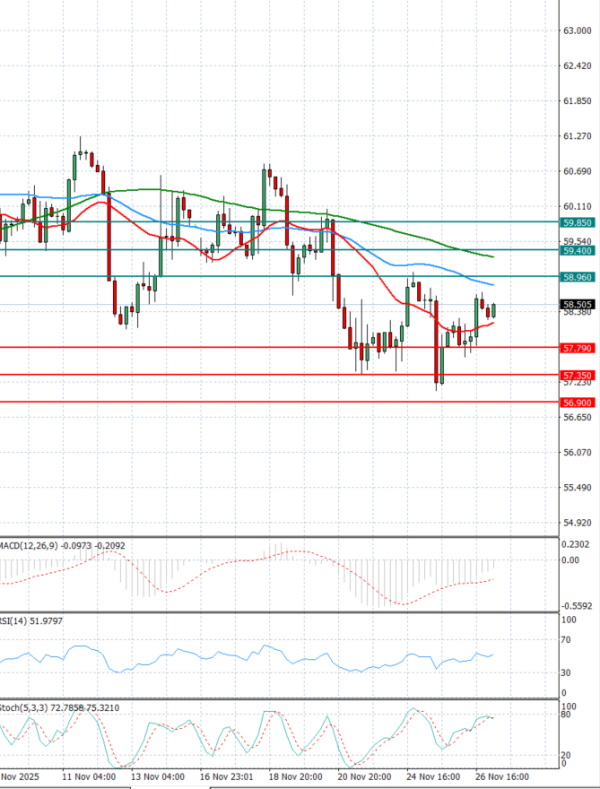Click the right end of green moving average
Viewport: 600px width, 789px height.
[x=493, y=256]
